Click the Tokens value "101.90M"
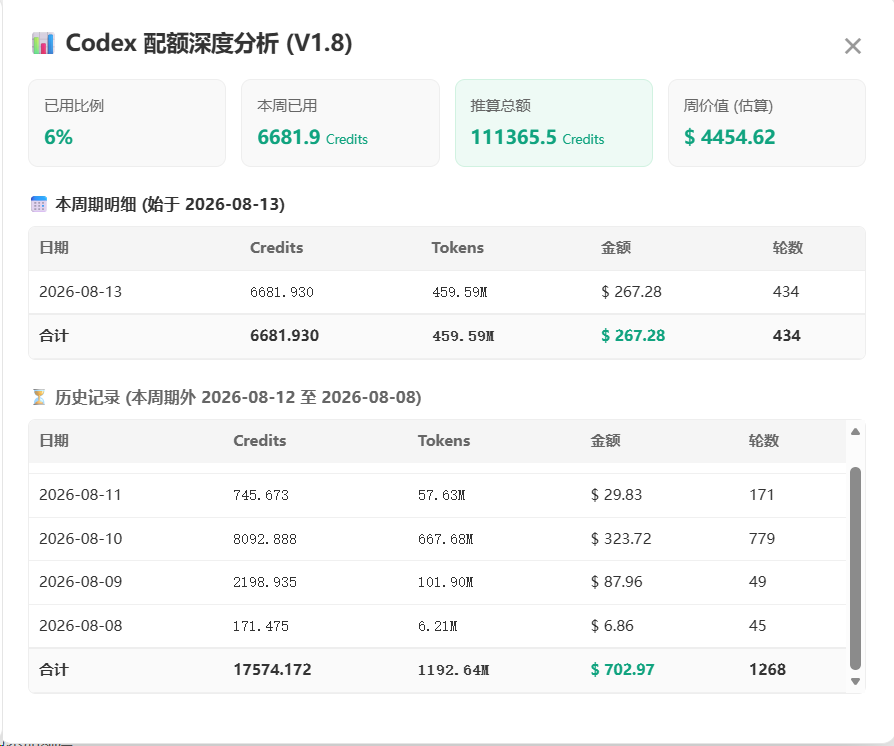The width and height of the screenshot is (894, 746). coord(445,582)
